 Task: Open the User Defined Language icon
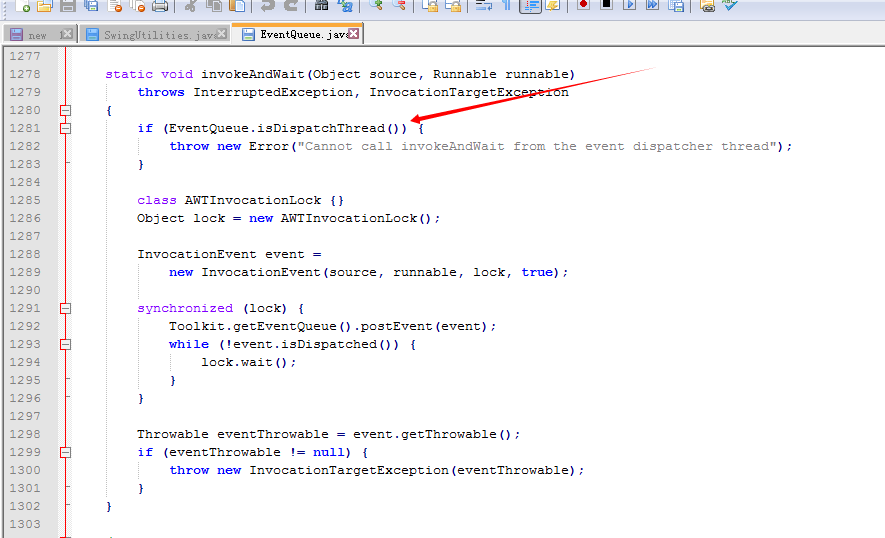click(553, 6)
